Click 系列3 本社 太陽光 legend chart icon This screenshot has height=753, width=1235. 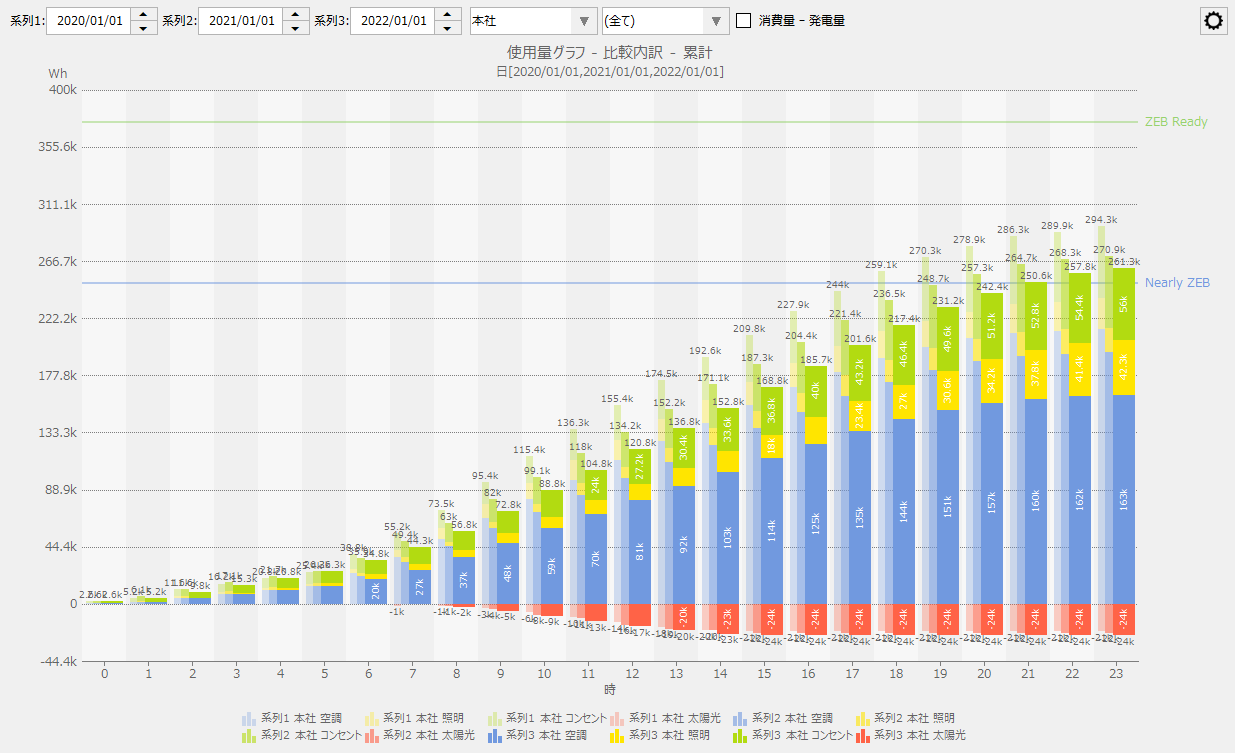(862, 736)
